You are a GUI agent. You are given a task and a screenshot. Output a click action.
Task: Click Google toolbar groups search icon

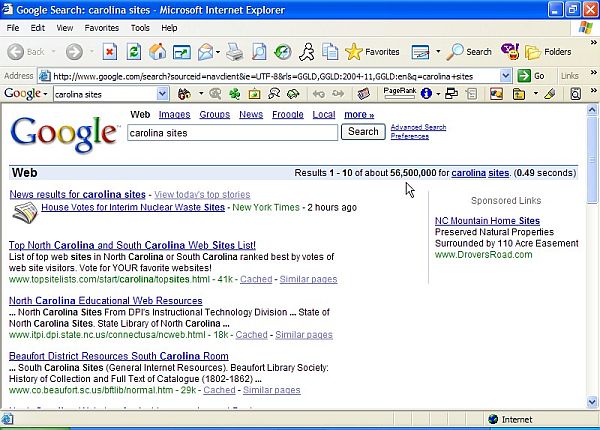pos(274,94)
